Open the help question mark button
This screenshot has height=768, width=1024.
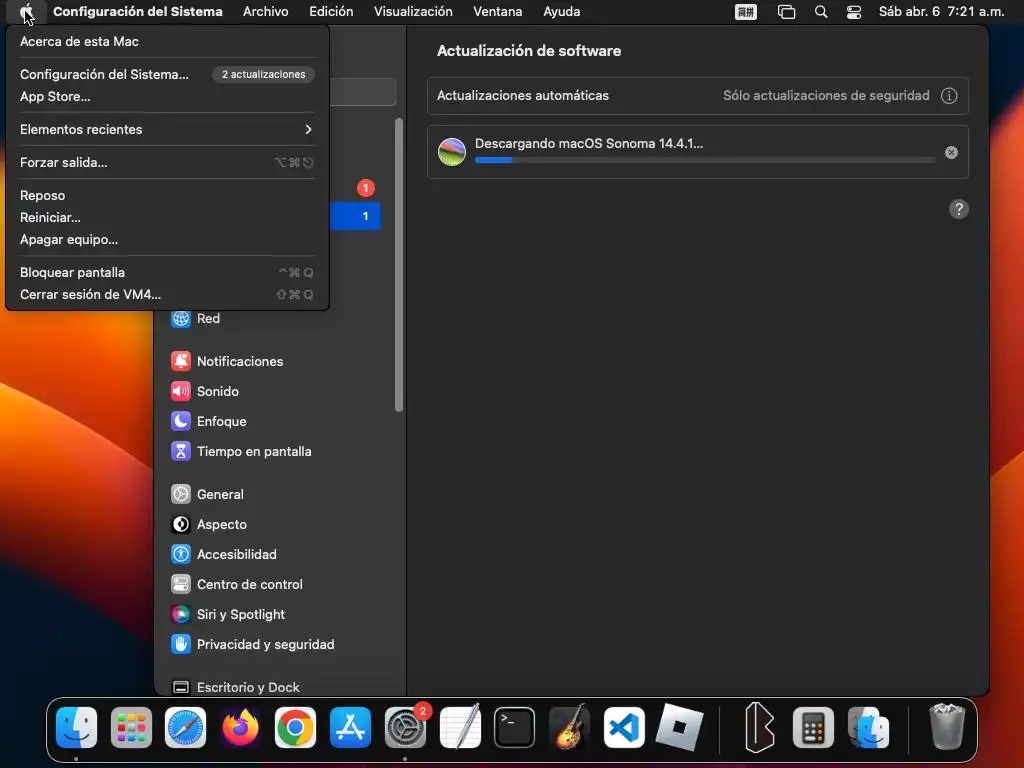[x=958, y=209]
